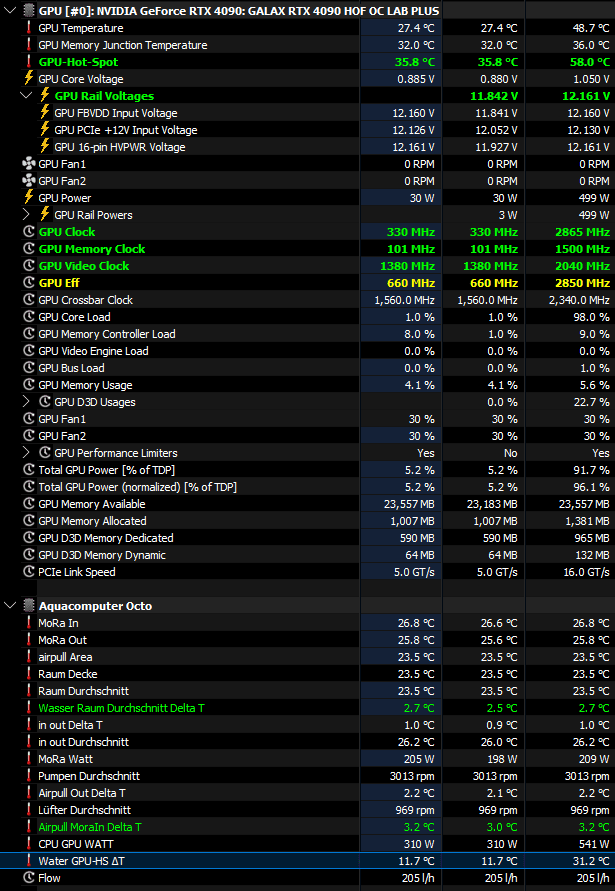
Task: Click the gauge icon beside GPU Core Load
Action: click(x=28, y=317)
